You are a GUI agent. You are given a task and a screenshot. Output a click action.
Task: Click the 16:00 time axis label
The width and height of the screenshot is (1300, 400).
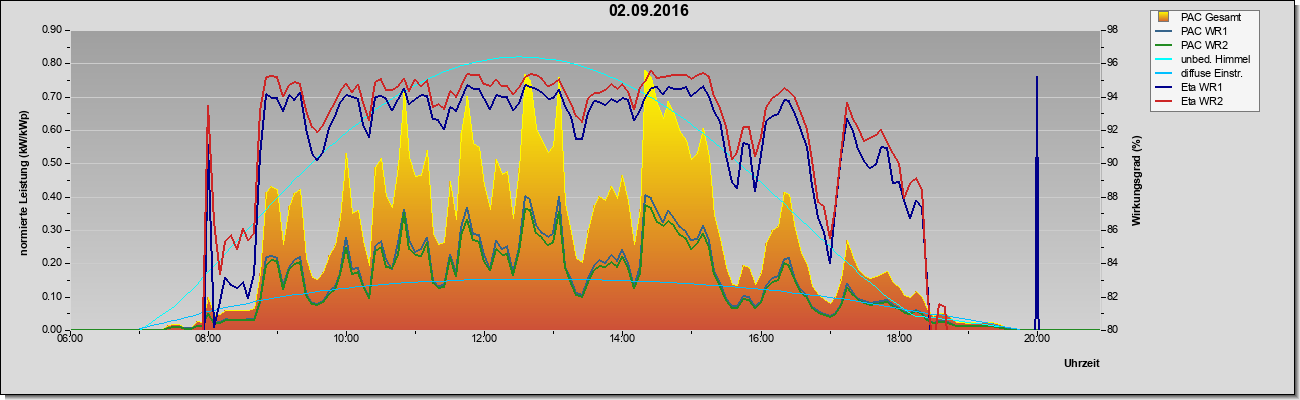click(x=761, y=338)
